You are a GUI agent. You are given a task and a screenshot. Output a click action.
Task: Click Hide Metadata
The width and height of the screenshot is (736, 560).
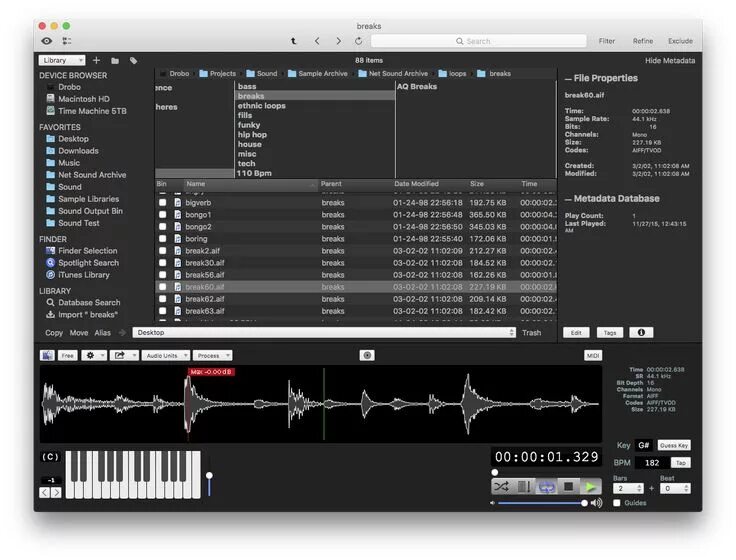click(670, 61)
